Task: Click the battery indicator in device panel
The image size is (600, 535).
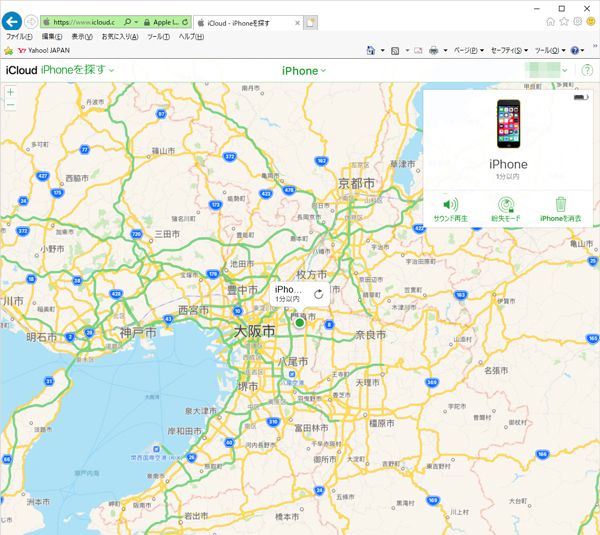Action: (x=580, y=98)
